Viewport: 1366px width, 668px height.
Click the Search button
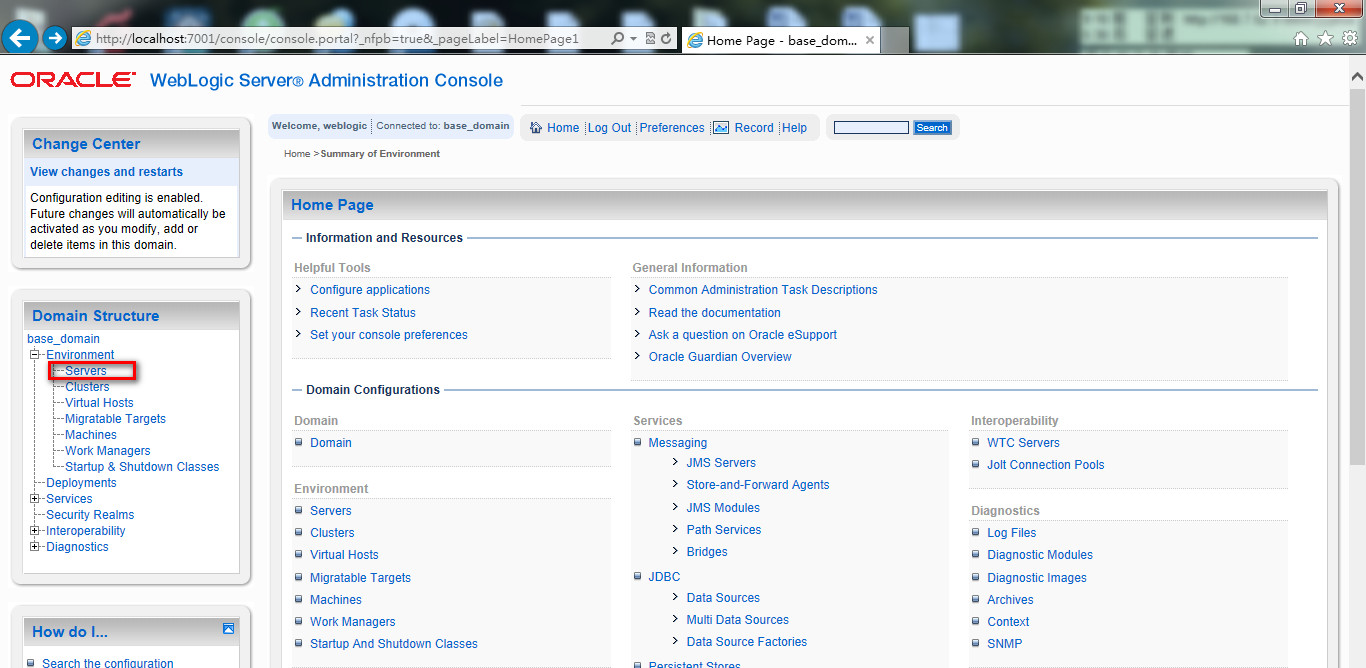pos(932,128)
